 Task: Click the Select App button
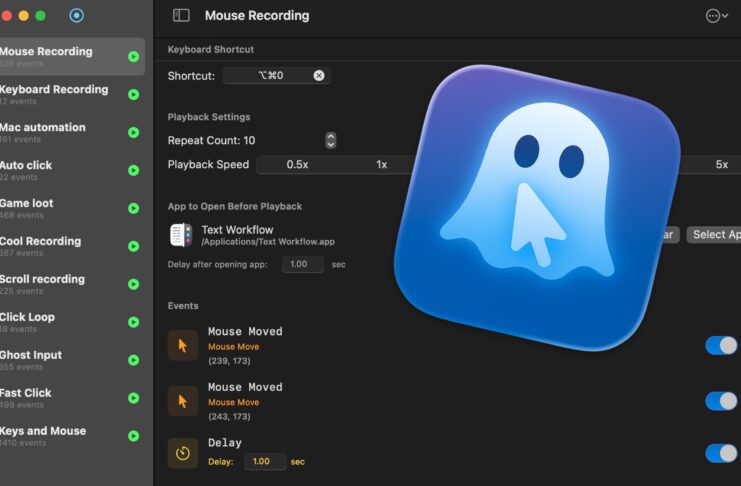(x=714, y=234)
